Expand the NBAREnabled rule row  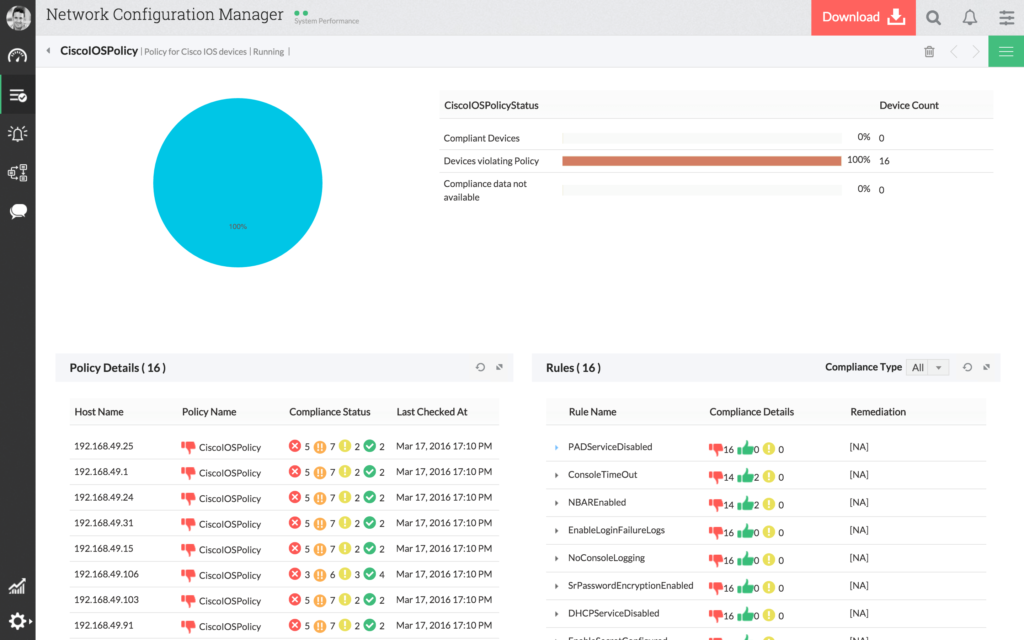[x=557, y=503]
